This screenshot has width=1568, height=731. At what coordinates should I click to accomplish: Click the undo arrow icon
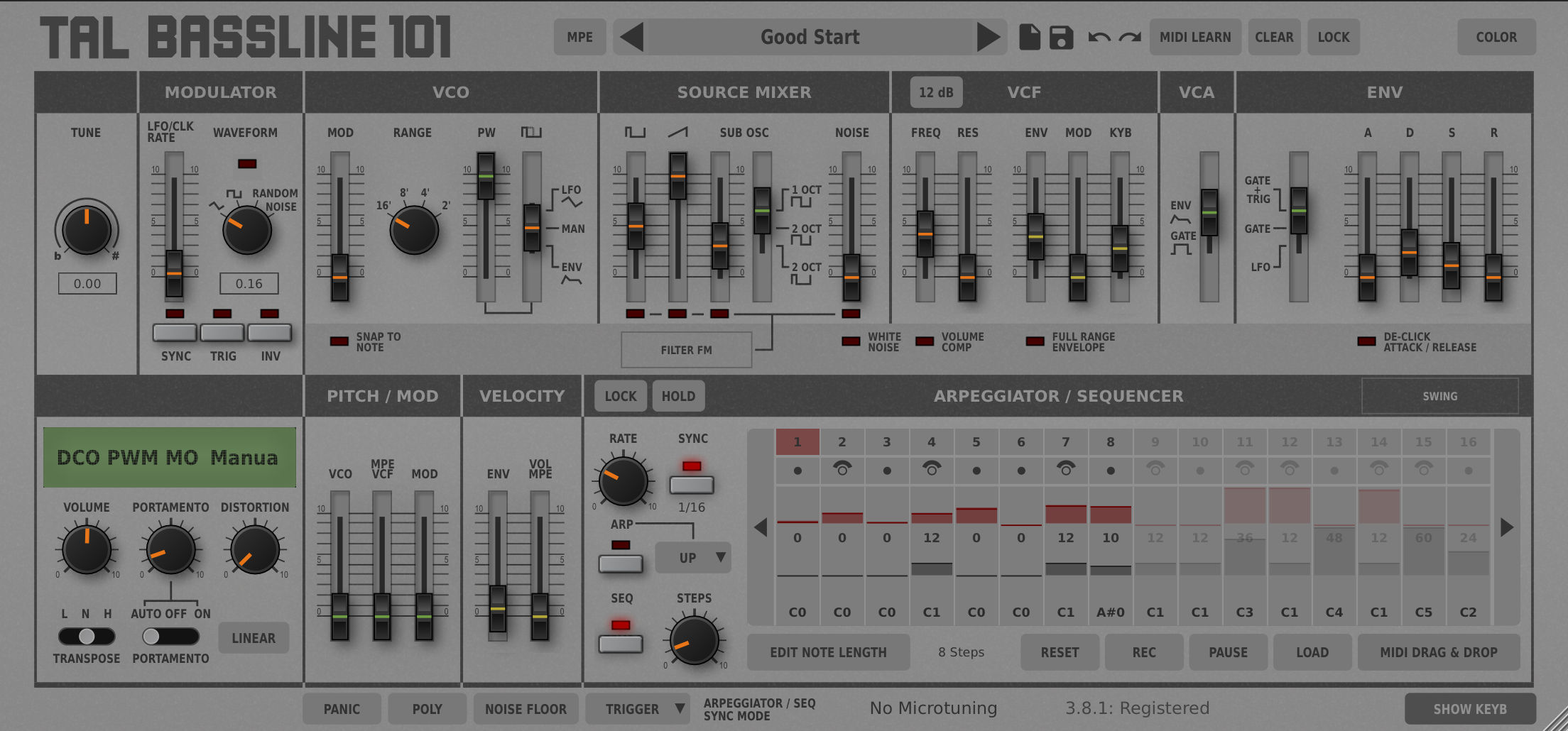coord(1099,37)
